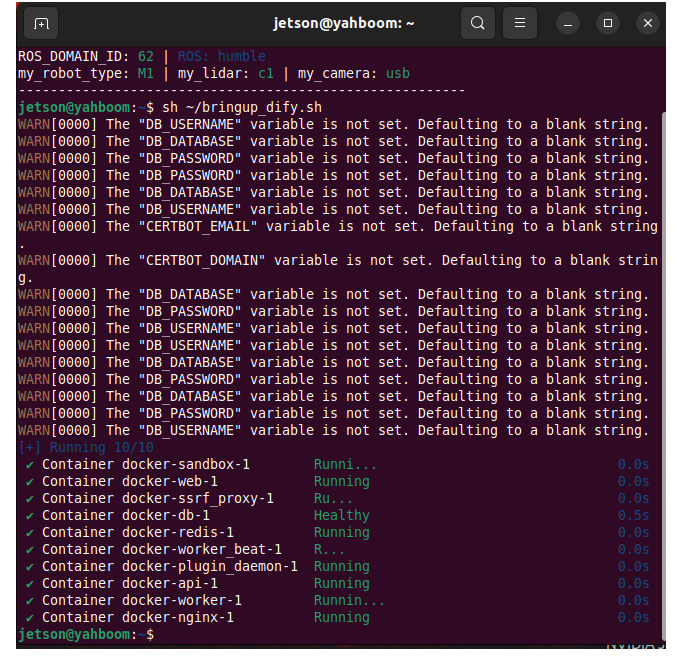675x663 pixels.
Task: Click the Running 10/10 status line
Action: (x=86, y=448)
